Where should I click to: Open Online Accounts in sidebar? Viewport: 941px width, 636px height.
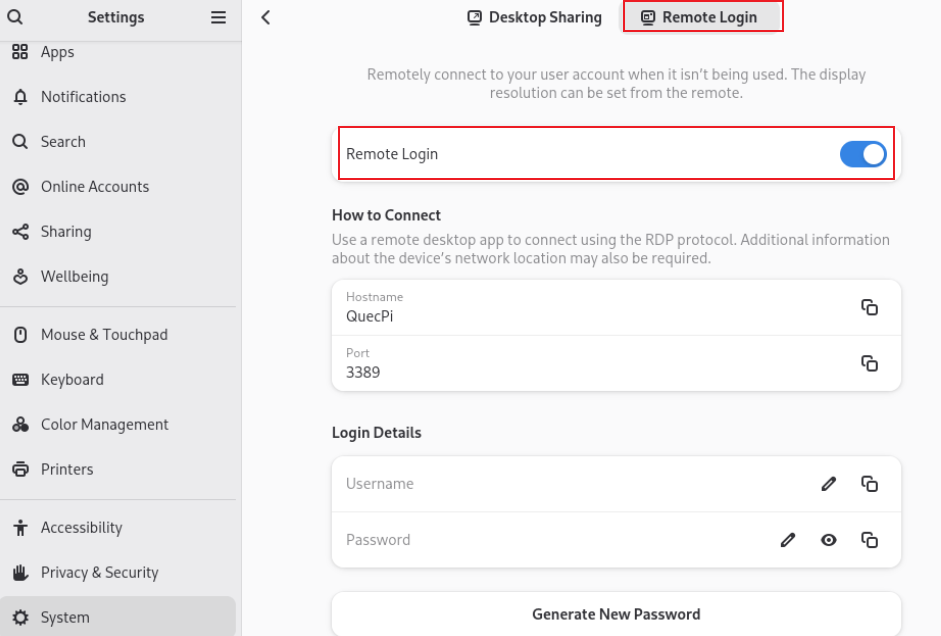(94, 187)
